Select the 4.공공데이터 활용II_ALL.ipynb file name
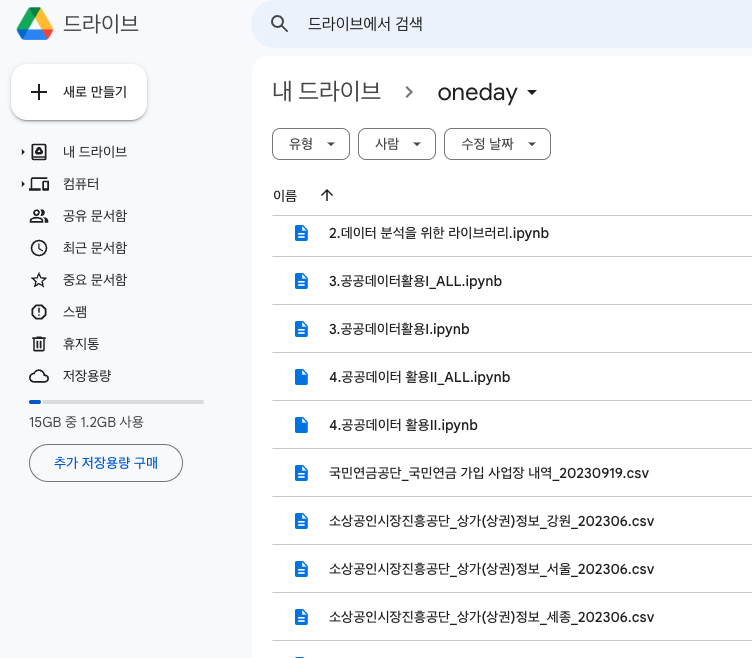This screenshot has width=752, height=658. coord(420,377)
